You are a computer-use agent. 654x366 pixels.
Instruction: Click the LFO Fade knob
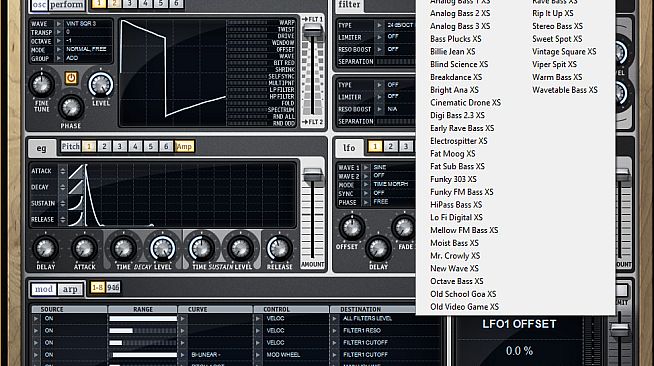[404, 227]
